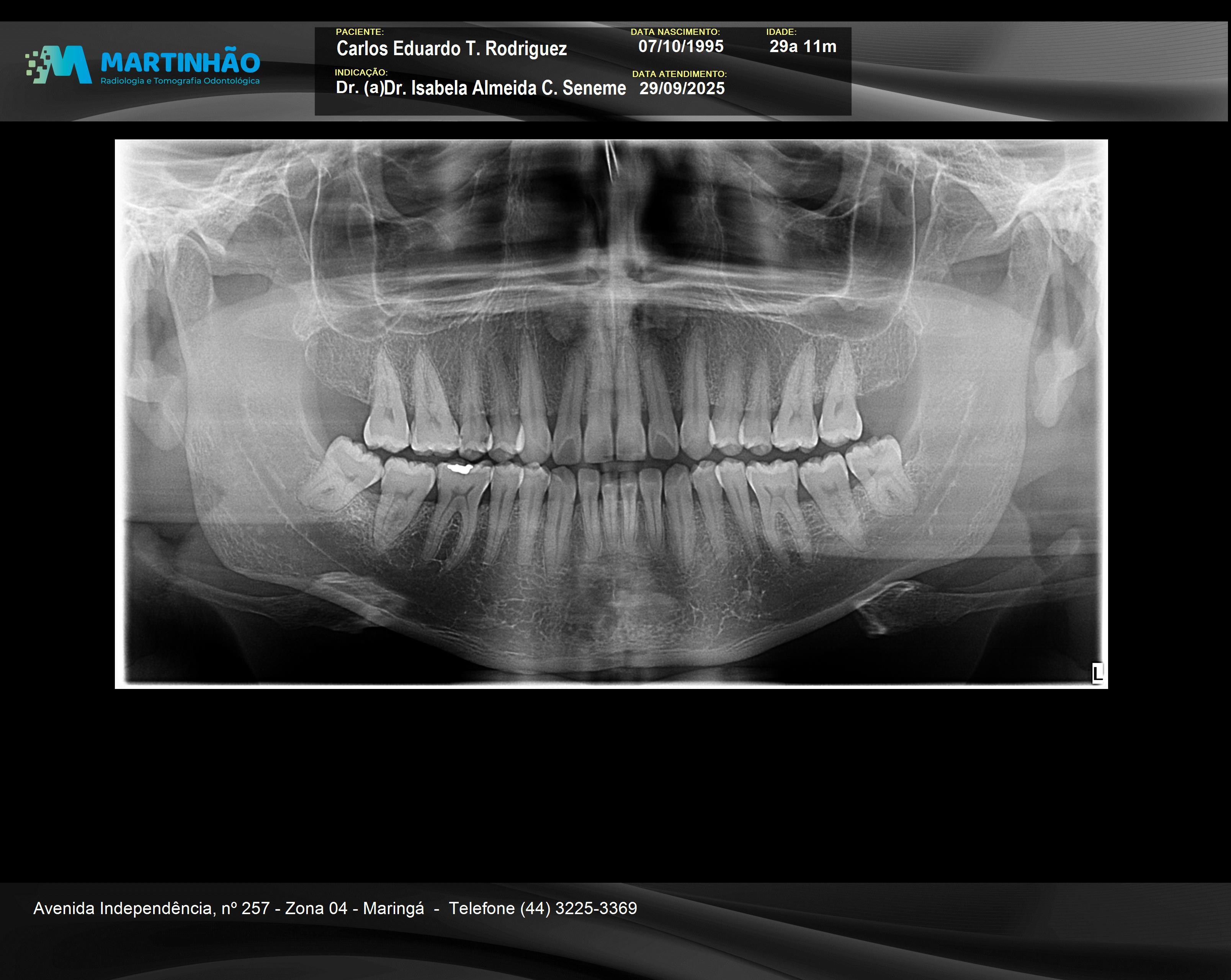Click the DATA NASCIMENTO label
Image resolution: width=1231 pixels, height=980 pixels.
point(675,32)
